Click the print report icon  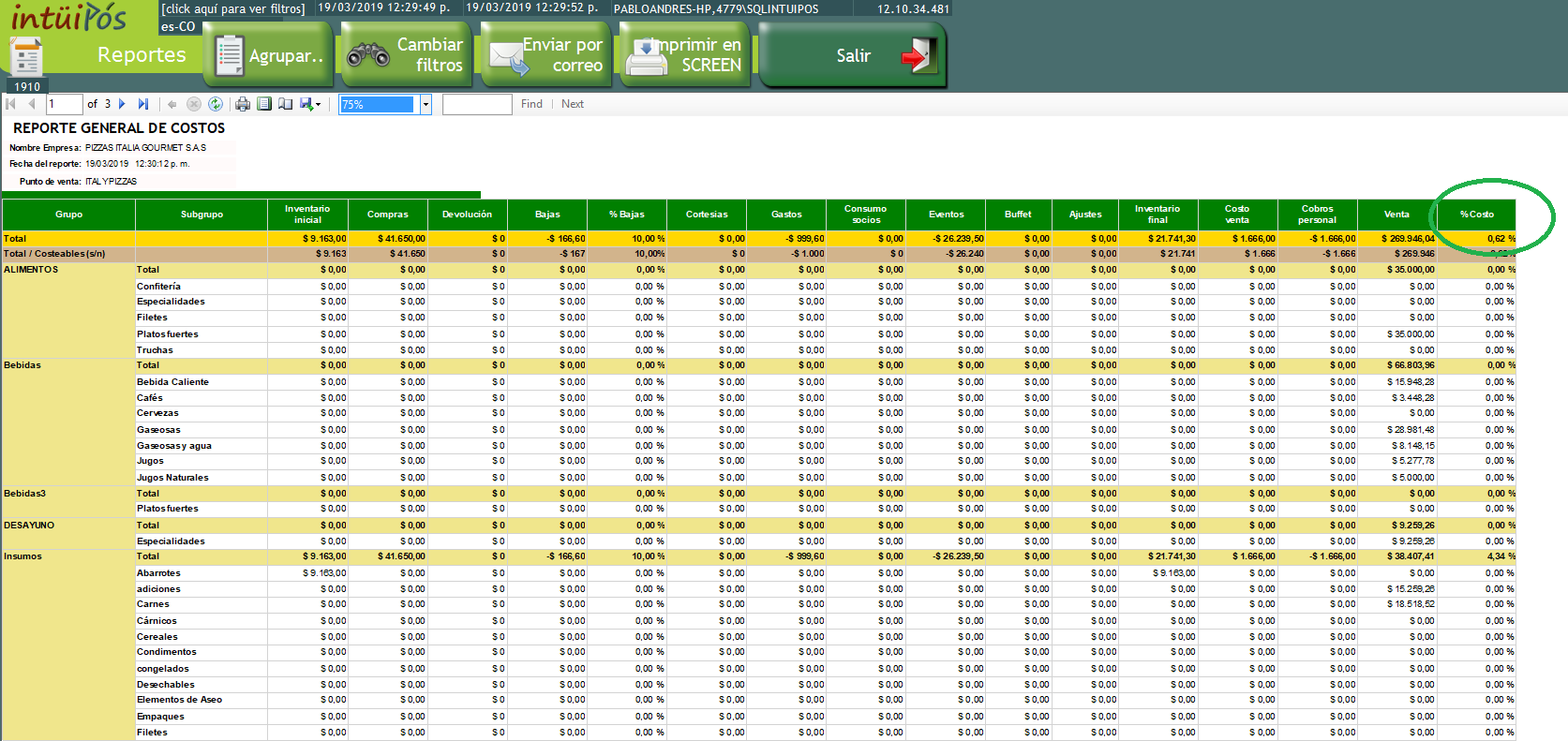[243, 104]
